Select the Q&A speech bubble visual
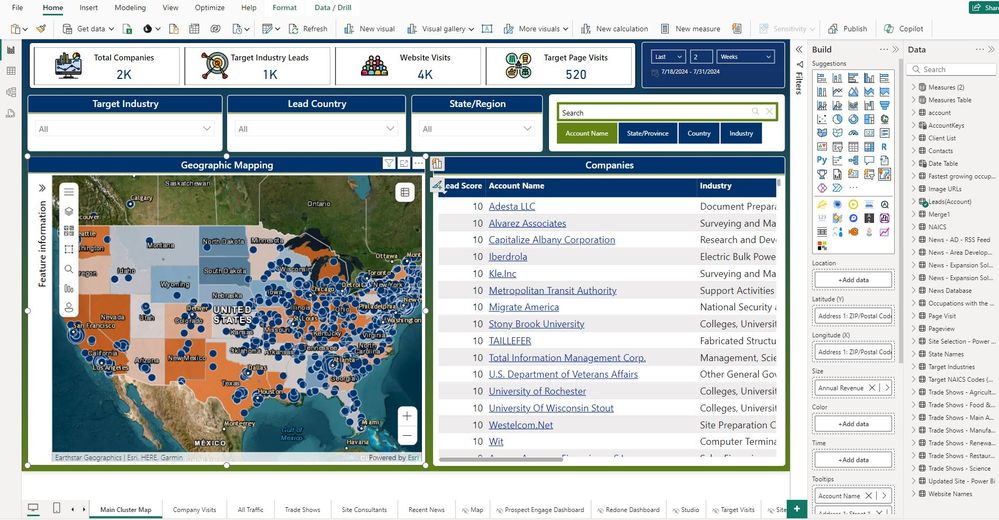The height and width of the screenshot is (520, 999). tap(869, 160)
